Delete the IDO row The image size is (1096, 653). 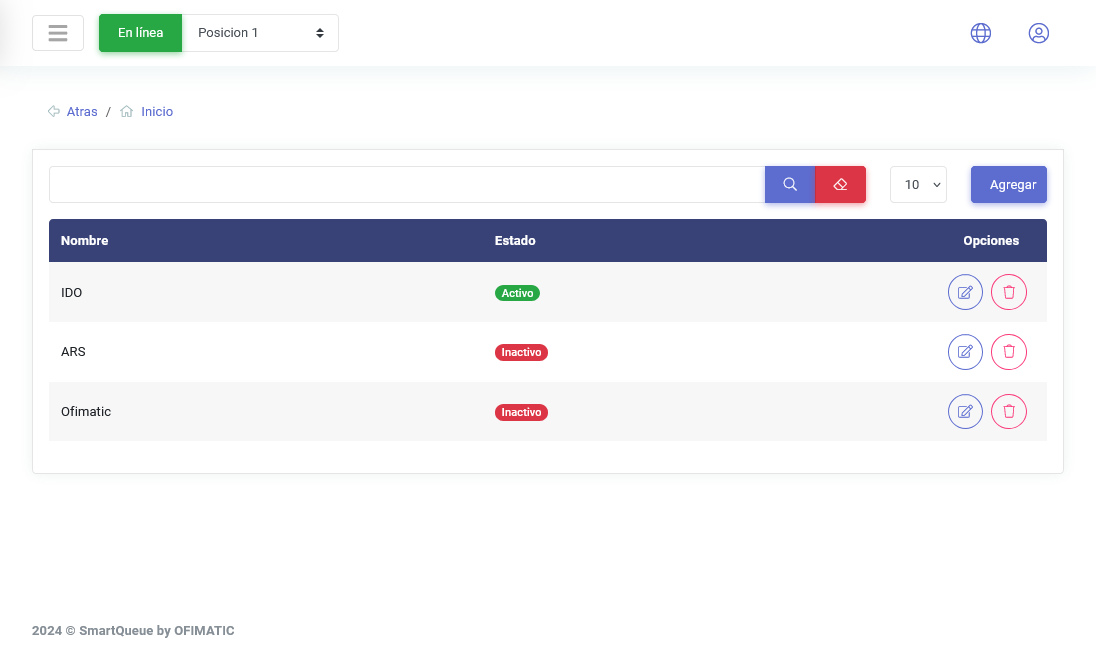click(x=1008, y=293)
